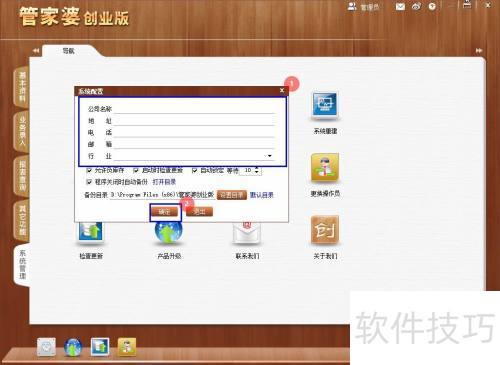This screenshot has height=365, width=500.
Task: Click the operator shortcut in bottom dock
Action: pyautogui.click(x=127, y=347)
